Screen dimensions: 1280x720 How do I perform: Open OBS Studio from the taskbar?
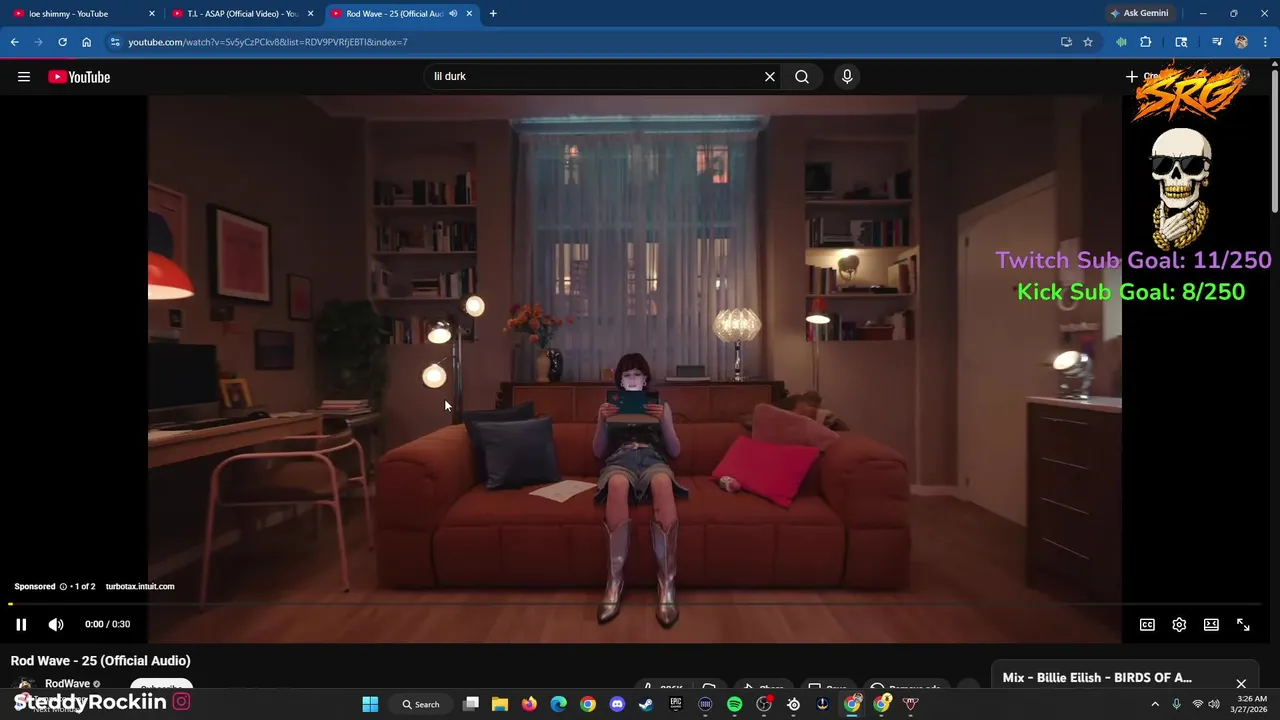pyautogui.click(x=764, y=704)
